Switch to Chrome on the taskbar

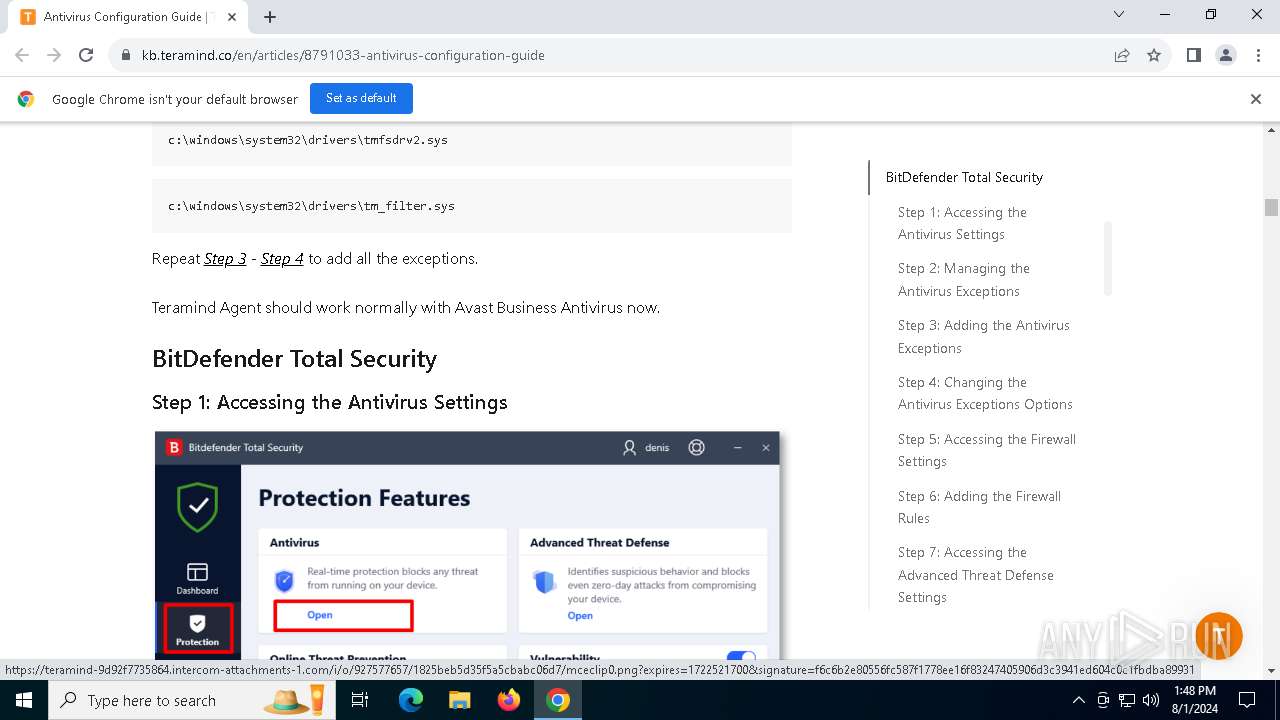pyautogui.click(x=558, y=700)
